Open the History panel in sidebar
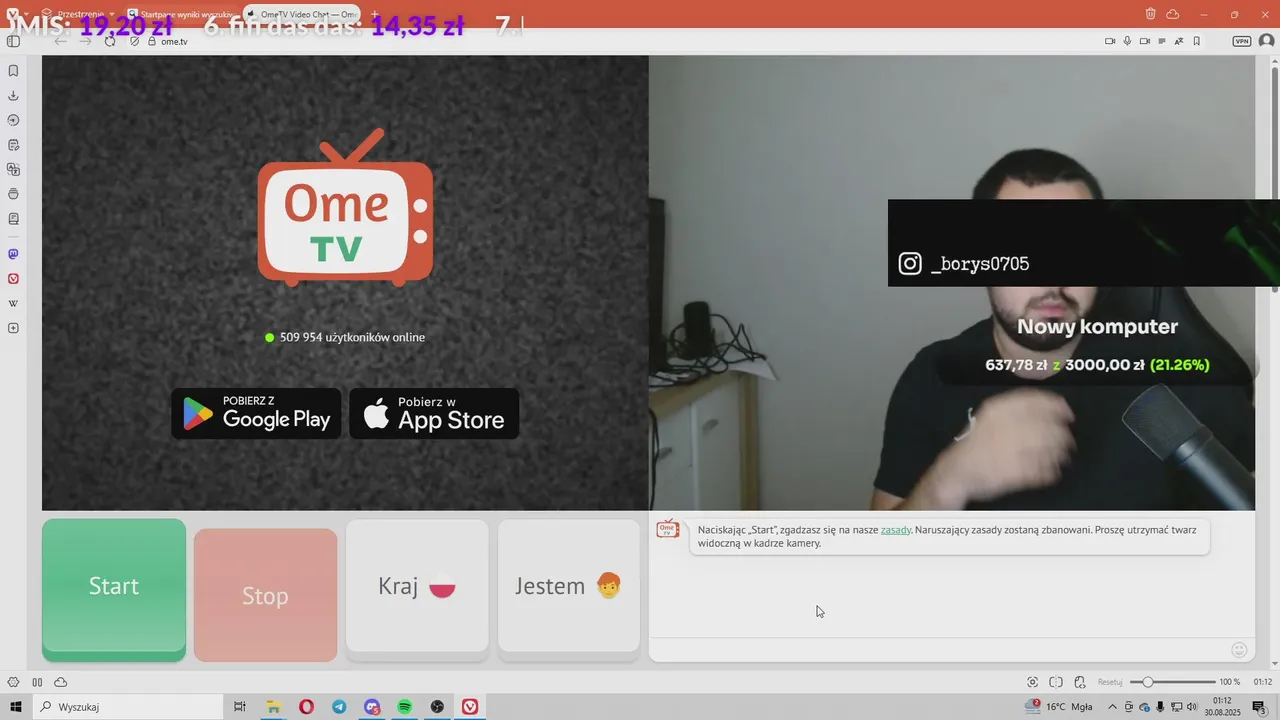The height and width of the screenshot is (720, 1280). [x=13, y=120]
